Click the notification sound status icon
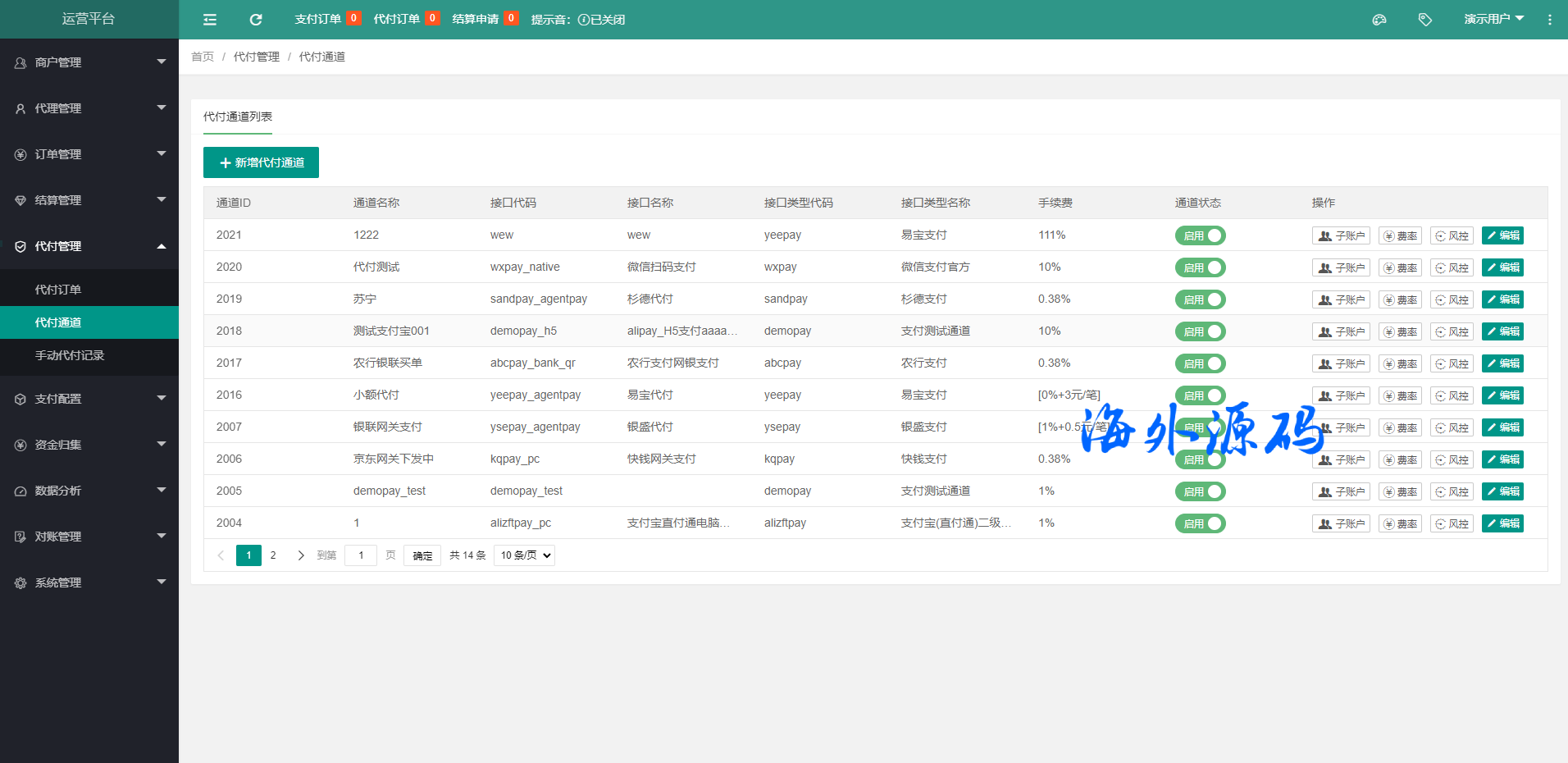Screen dimensions: 1568x763 [x=584, y=20]
